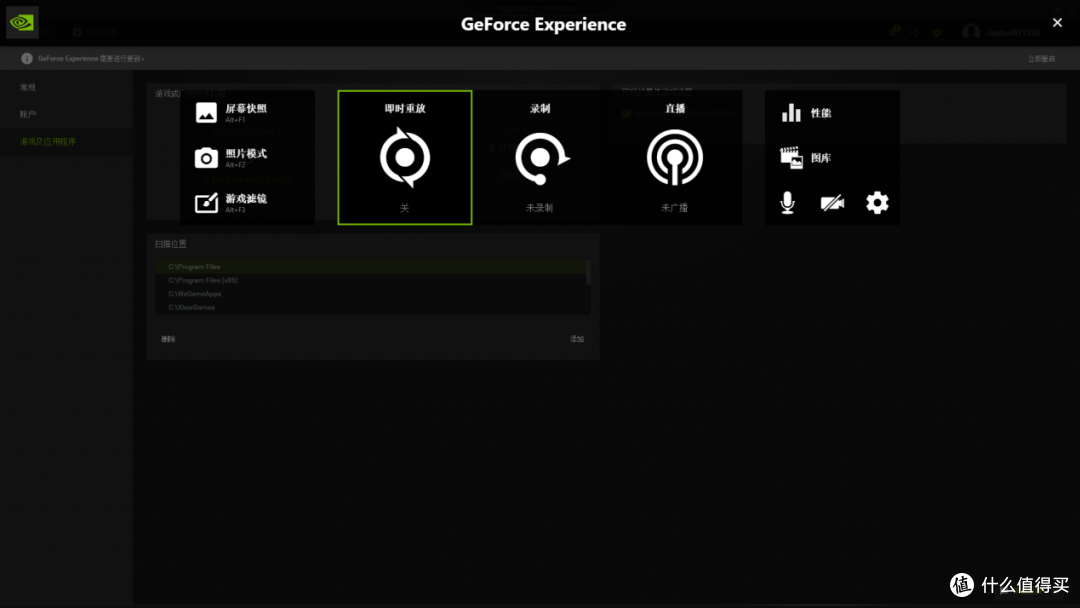Click 添加 to add a scan location
The image size is (1080, 608).
(x=578, y=339)
